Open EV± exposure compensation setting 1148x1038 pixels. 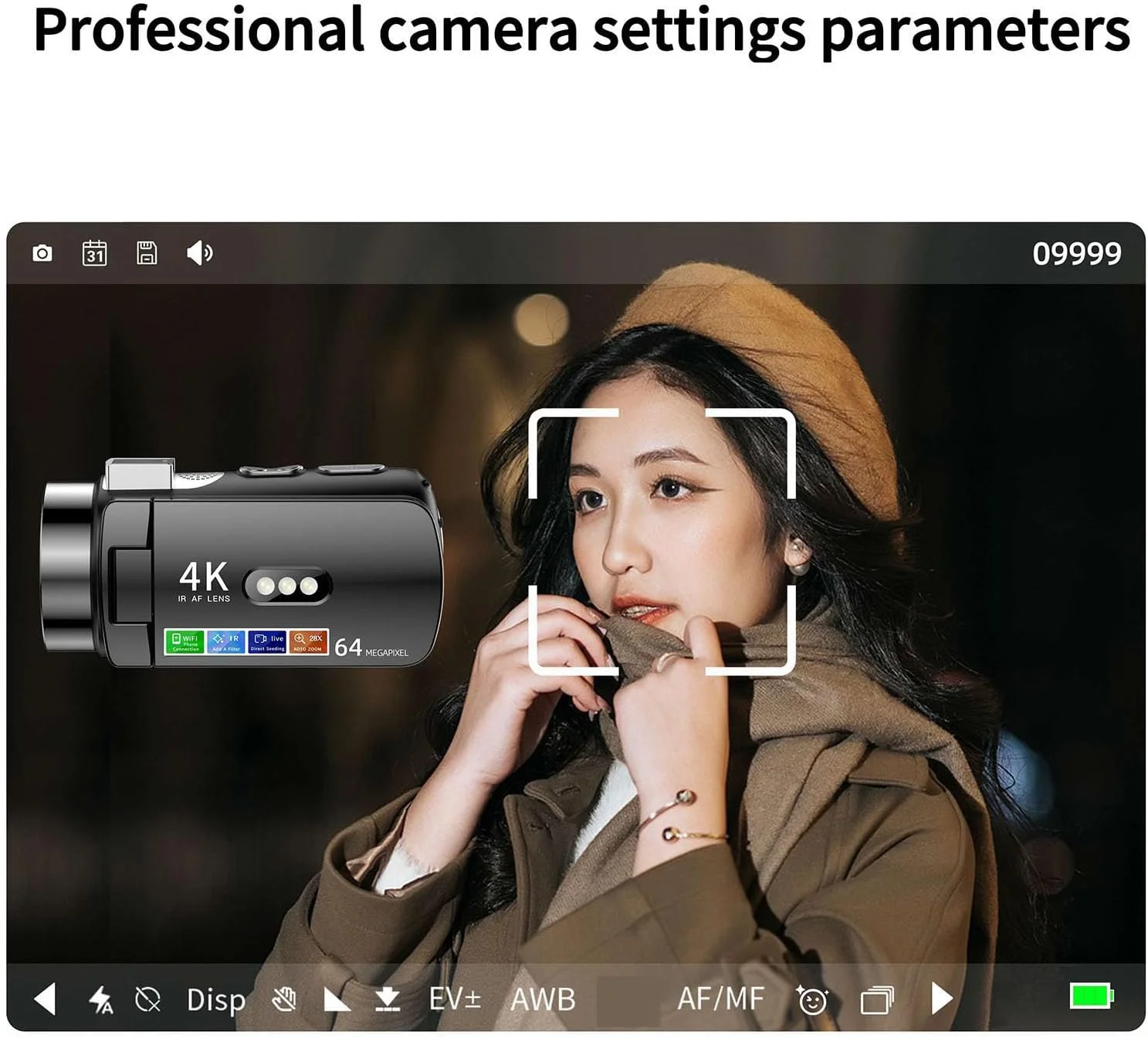pos(455,999)
